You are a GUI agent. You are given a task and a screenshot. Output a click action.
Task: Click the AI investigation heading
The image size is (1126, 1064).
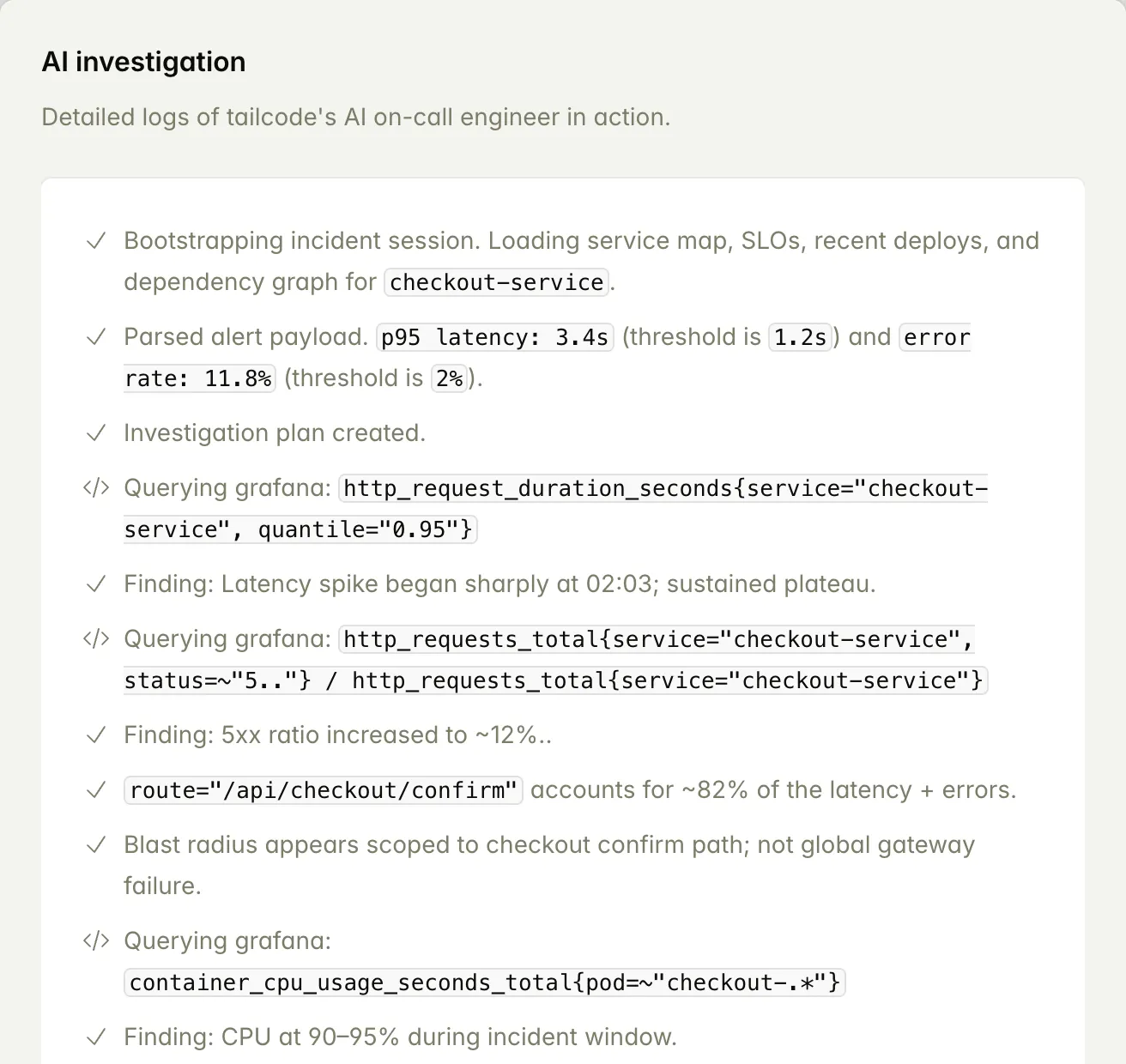click(143, 62)
